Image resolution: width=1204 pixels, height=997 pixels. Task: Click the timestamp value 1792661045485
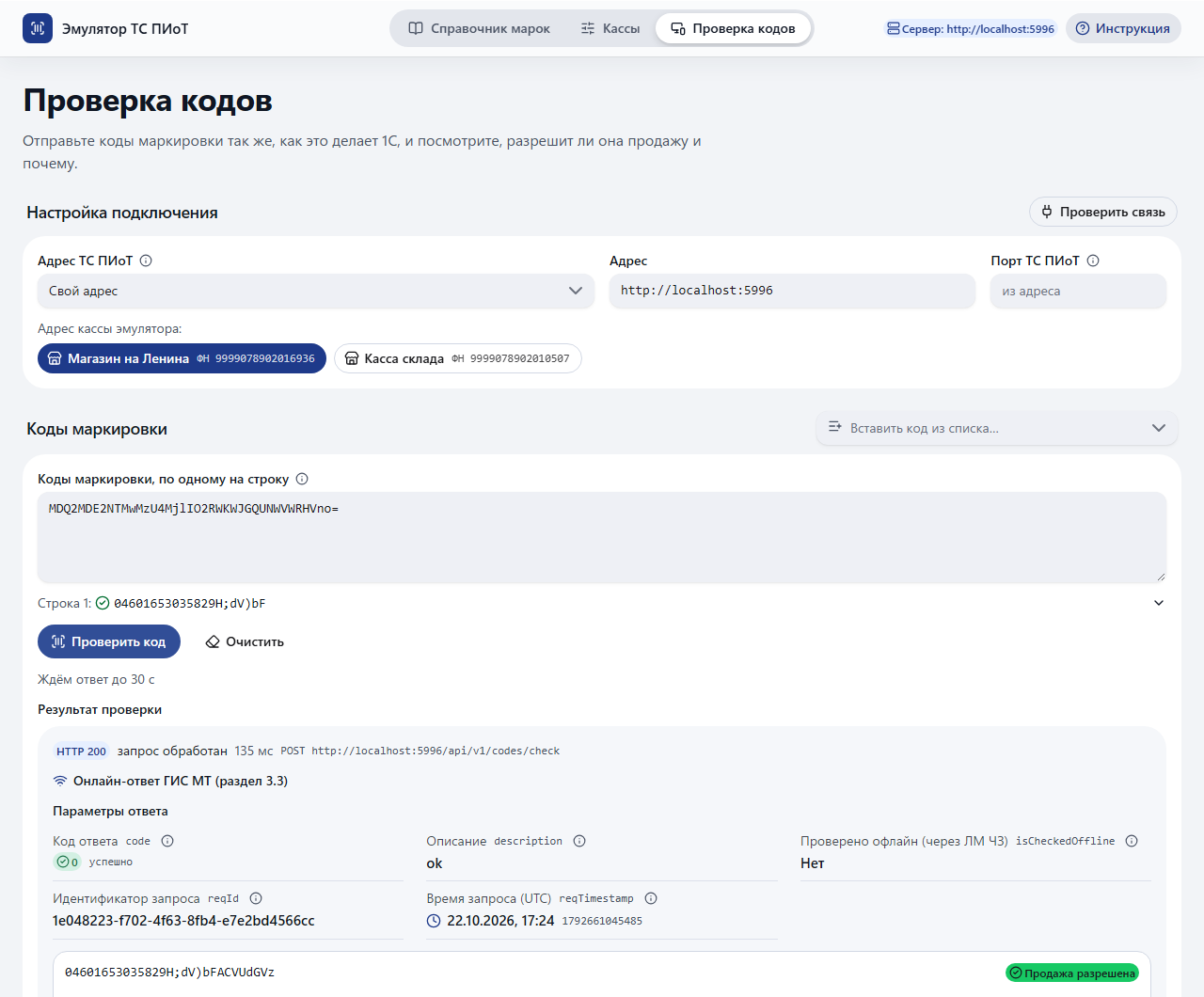tap(602, 921)
